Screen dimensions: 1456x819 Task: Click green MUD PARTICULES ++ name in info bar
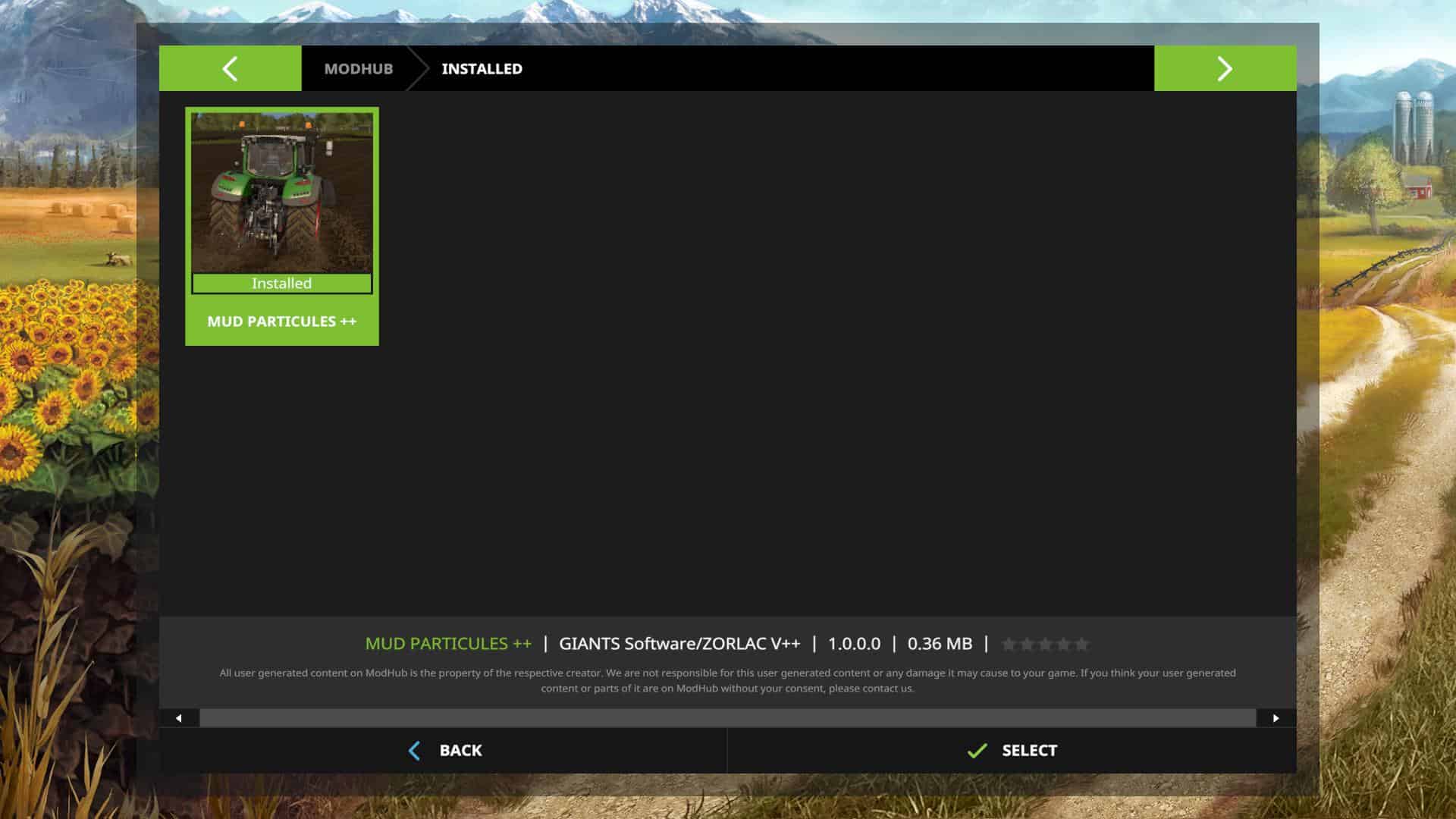pyautogui.click(x=448, y=644)
